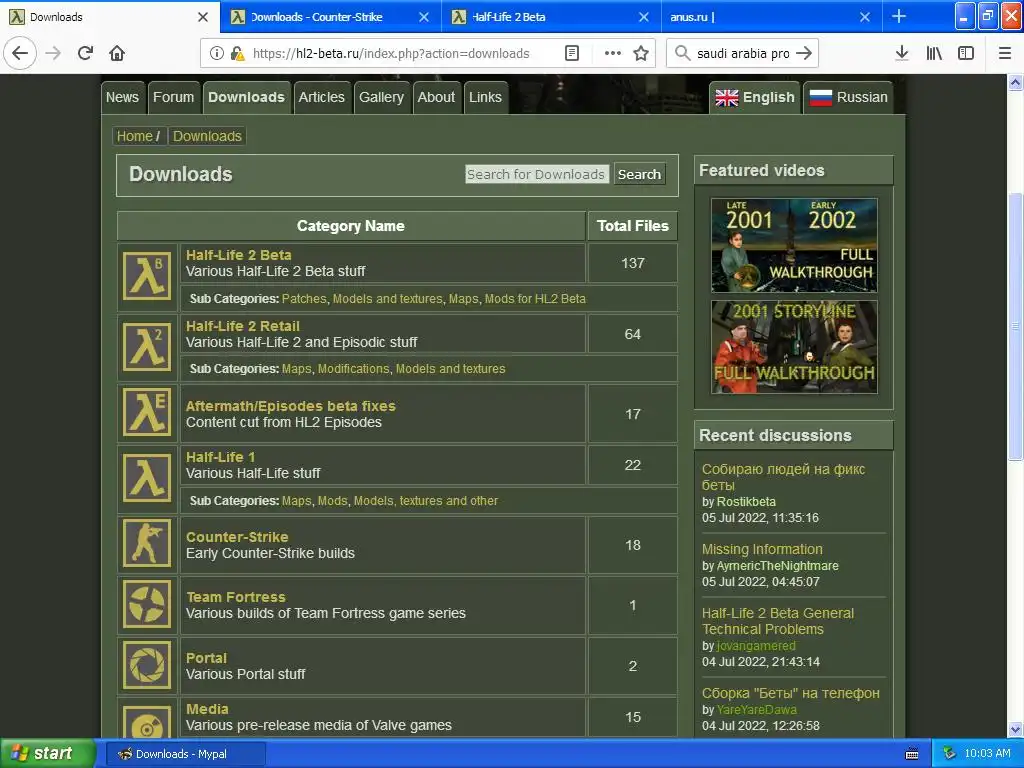Open Portal category link
The height and width of the screenshot is (768, 1024).
point(206,658)
